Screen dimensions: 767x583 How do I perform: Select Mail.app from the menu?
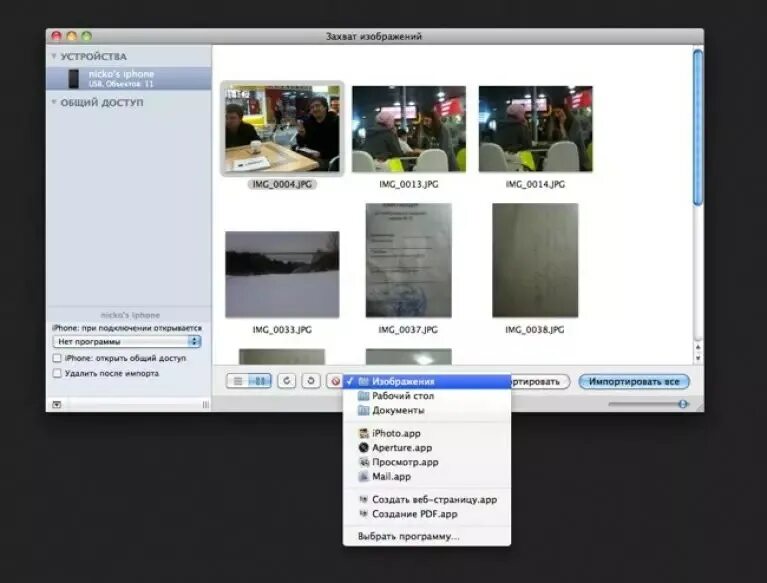[x=427, y=476]
